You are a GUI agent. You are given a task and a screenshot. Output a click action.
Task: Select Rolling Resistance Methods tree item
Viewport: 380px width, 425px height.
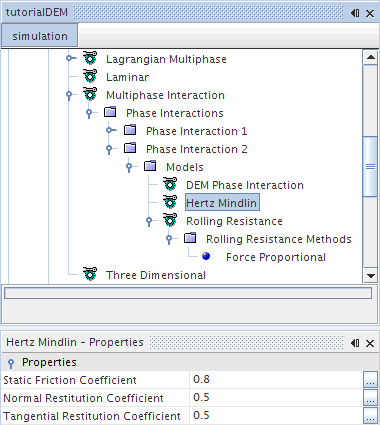click(x=279, y=239)
